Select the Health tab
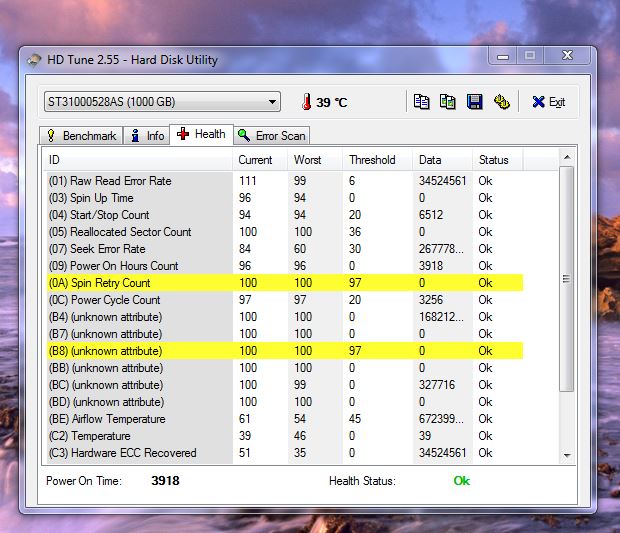 pyautogui.click(x=200, y=134)
